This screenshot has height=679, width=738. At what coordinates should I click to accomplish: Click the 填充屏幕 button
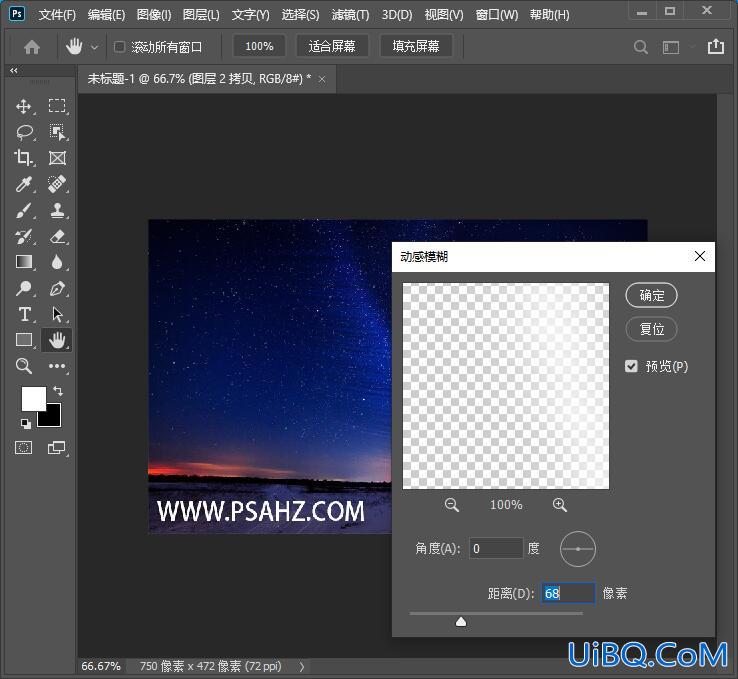[416, 47]
